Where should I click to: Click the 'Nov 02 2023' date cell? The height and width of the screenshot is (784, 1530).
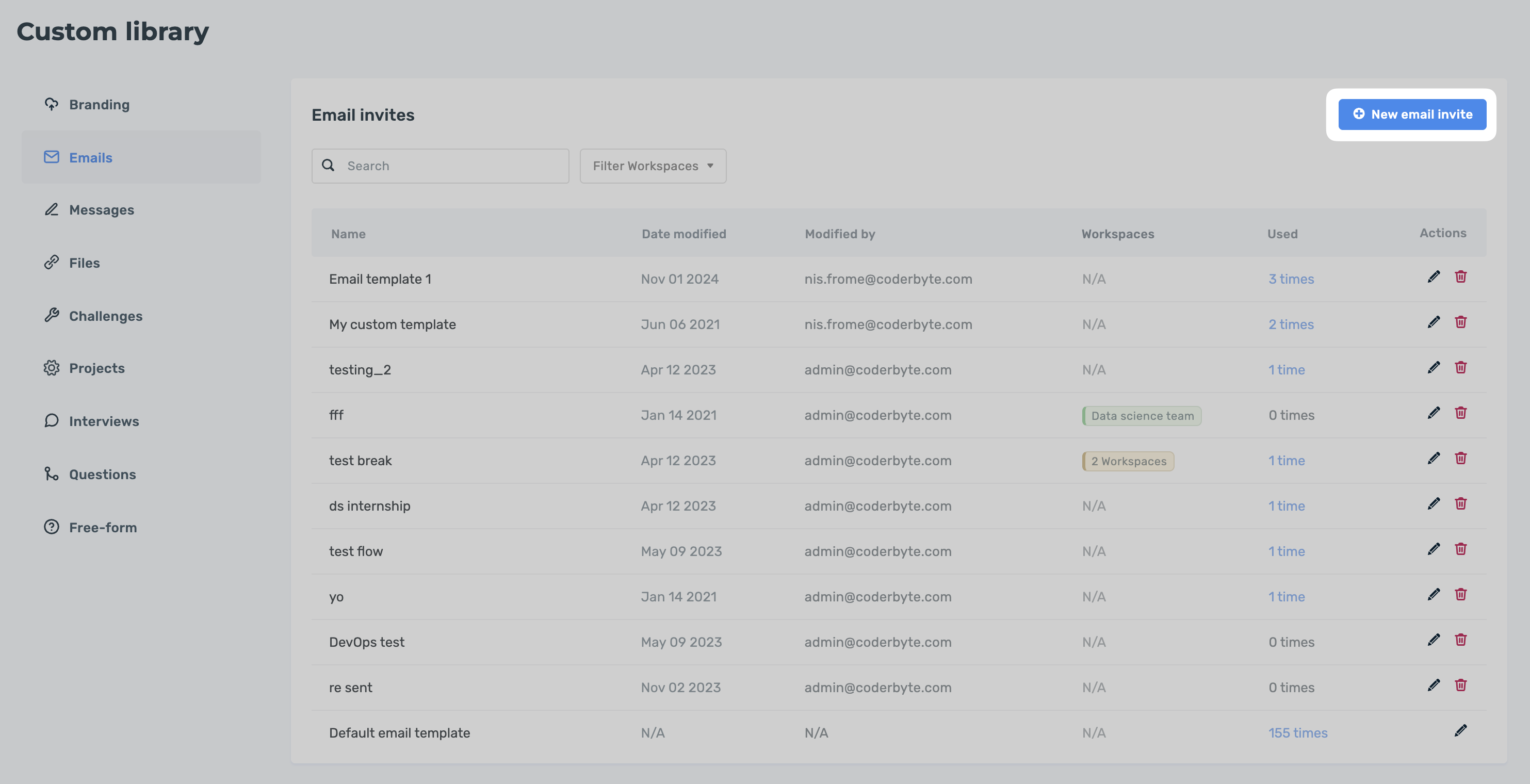point(681,687)
